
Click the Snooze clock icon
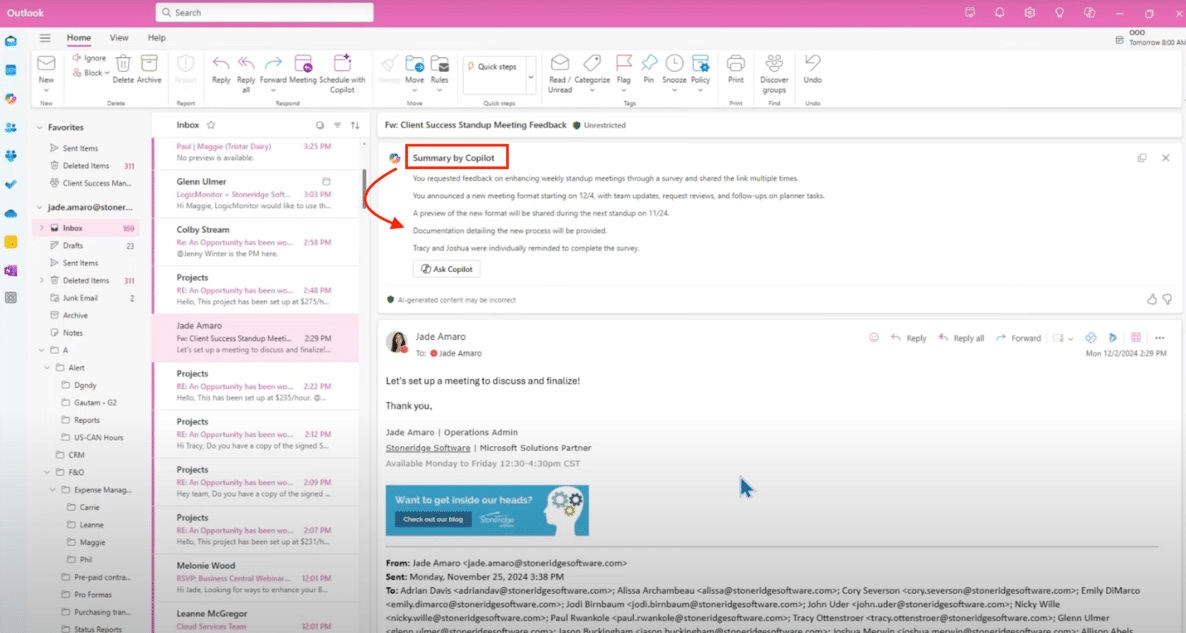pos(674,63)
